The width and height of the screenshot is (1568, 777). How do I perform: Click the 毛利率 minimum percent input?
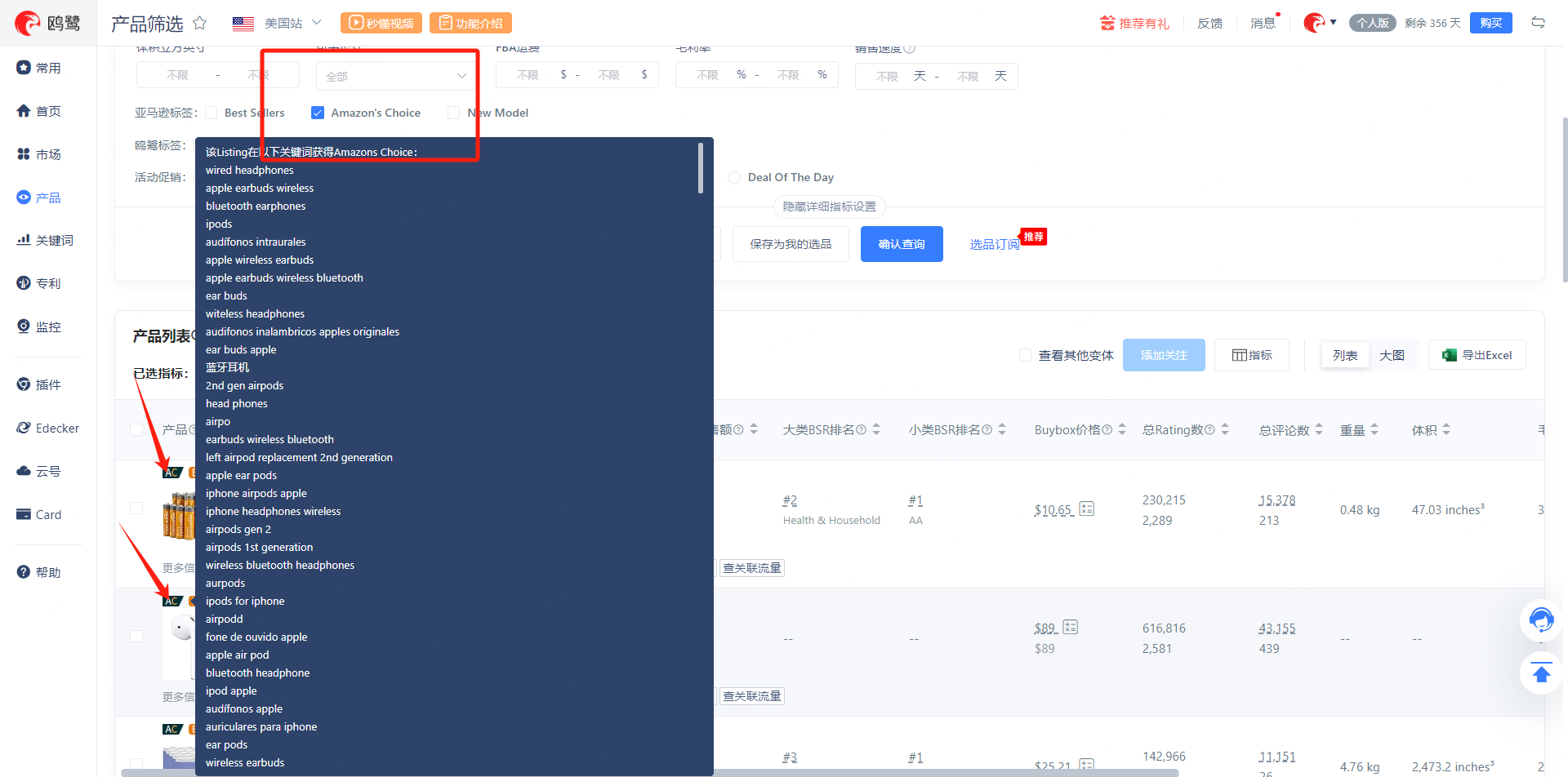point(707,74)
